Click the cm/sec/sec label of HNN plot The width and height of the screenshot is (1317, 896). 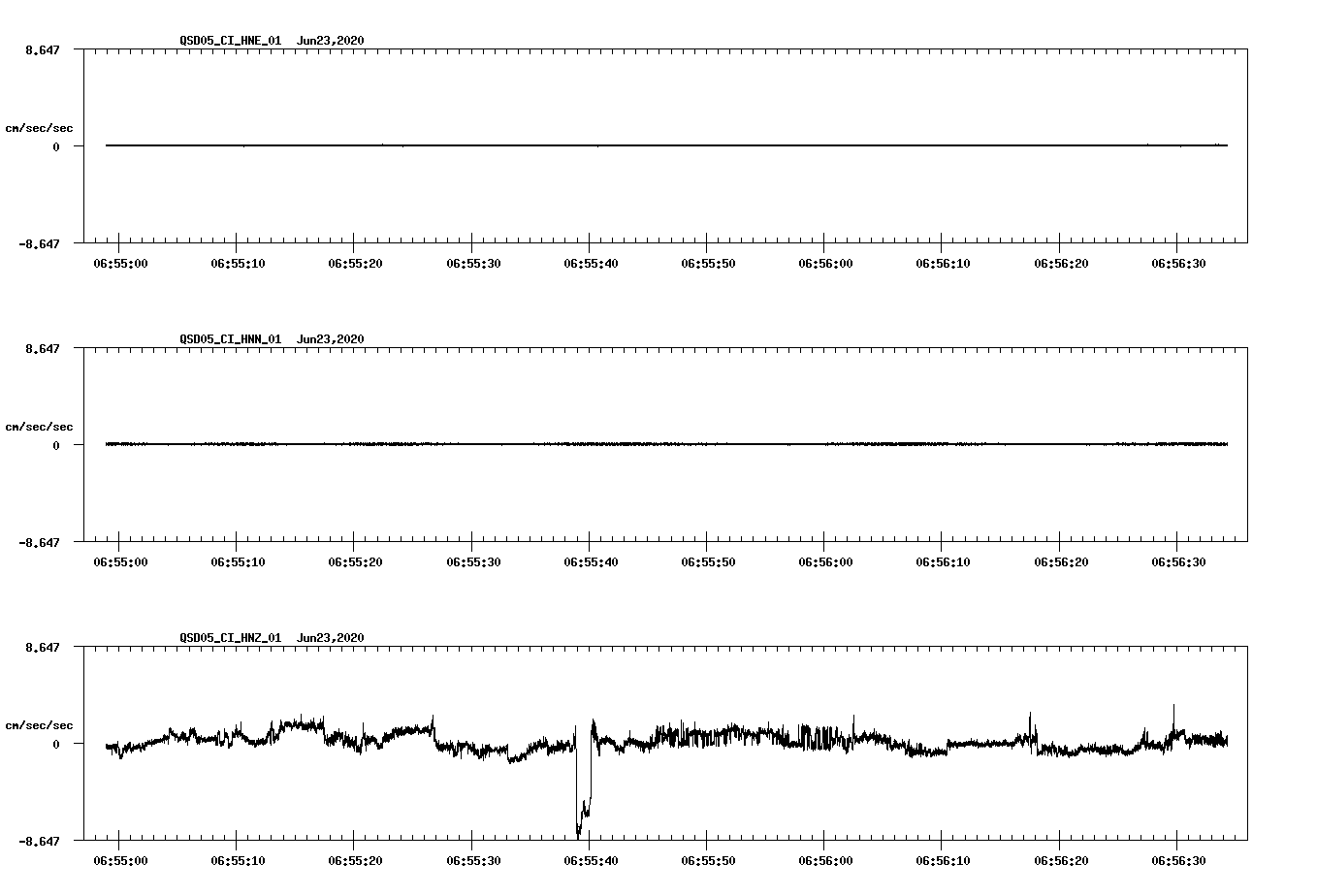click(39, 427)
